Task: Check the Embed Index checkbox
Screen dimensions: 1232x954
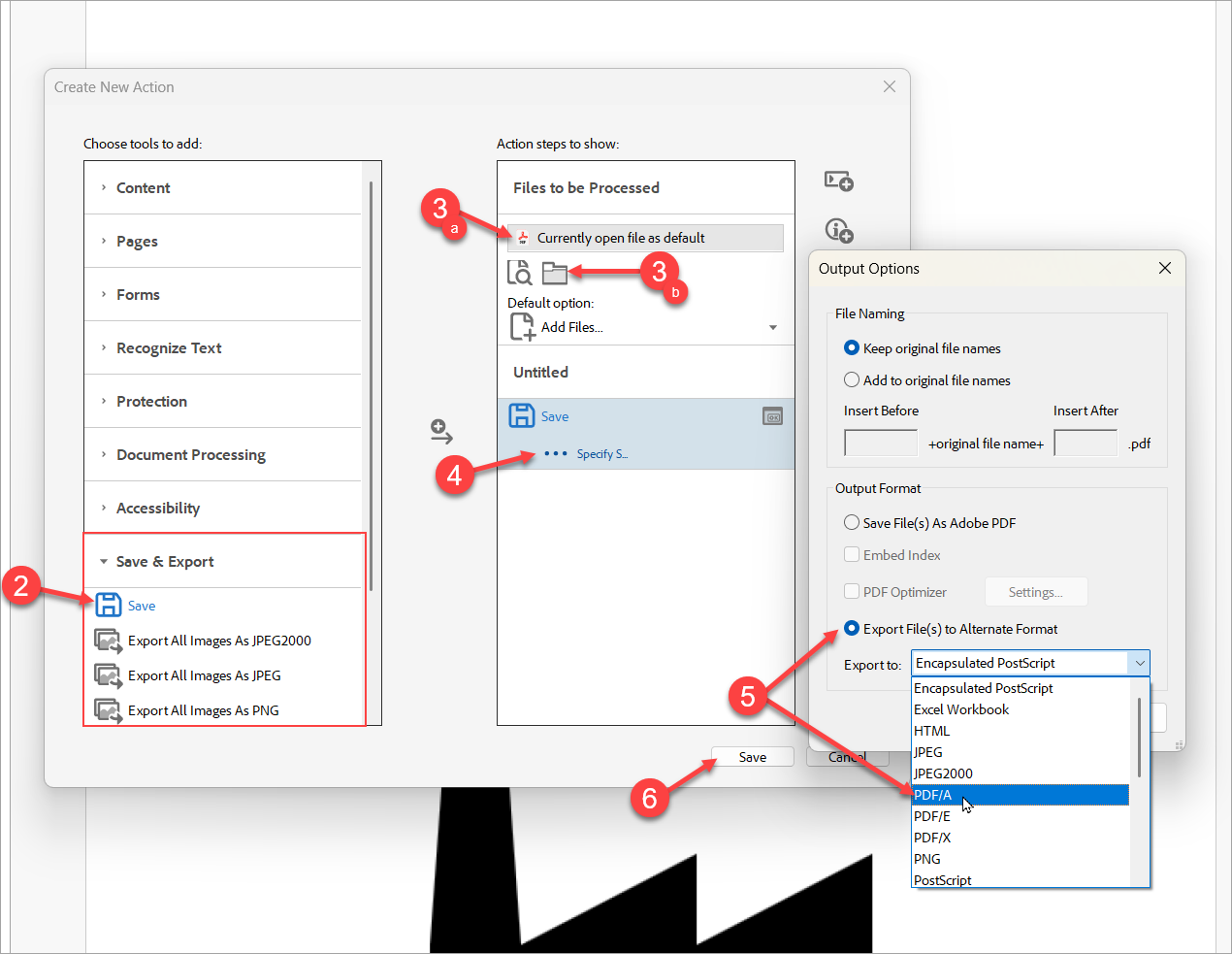Action: (x=852, y=554)
